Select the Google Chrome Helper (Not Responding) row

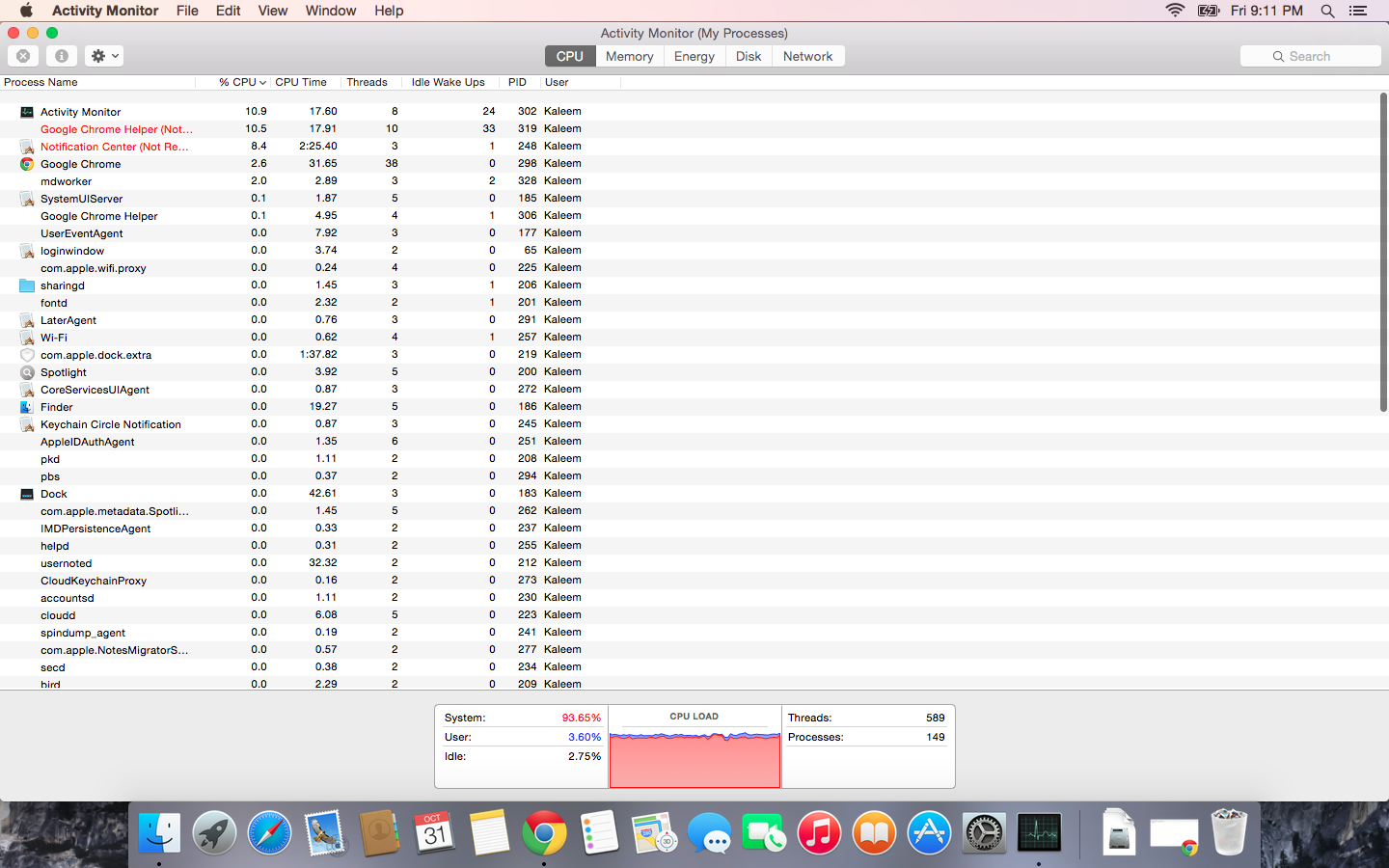pos(690,128)
